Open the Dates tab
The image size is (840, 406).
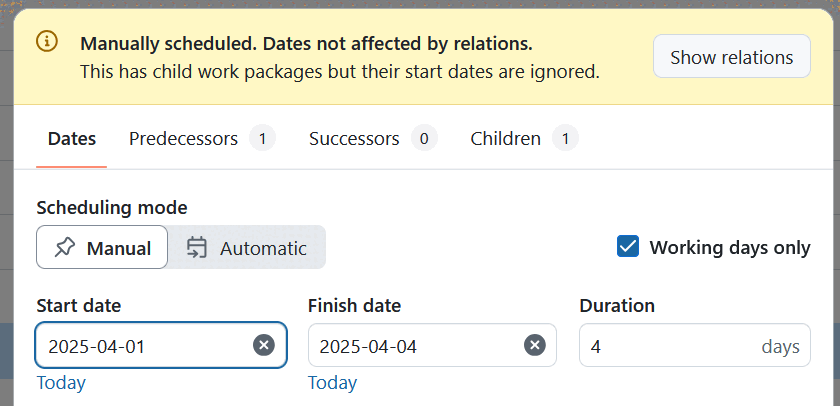[72, 139]
